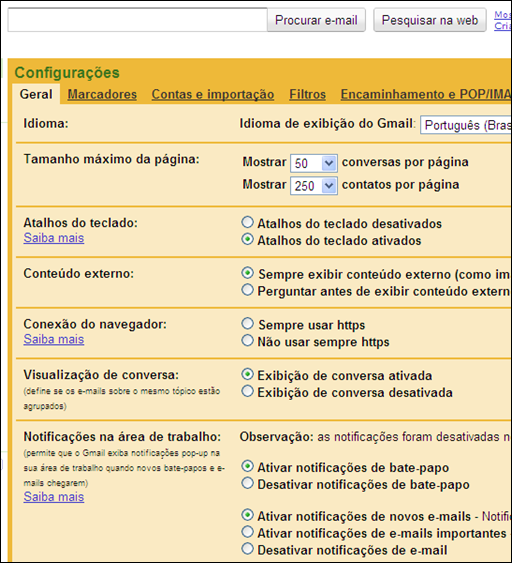
Task: Select Ativar notificações de bate-papo
Action: 247,466
